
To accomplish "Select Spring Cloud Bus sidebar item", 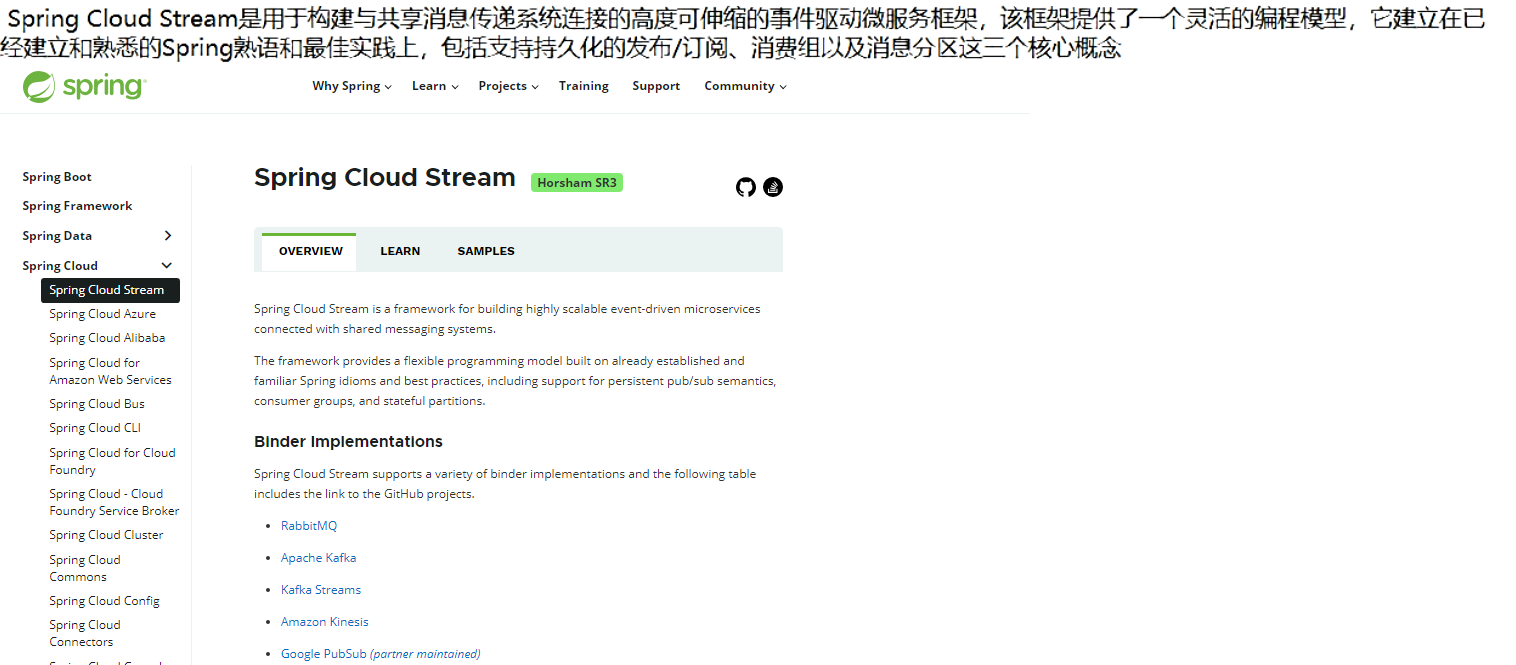I will [97, 404].
